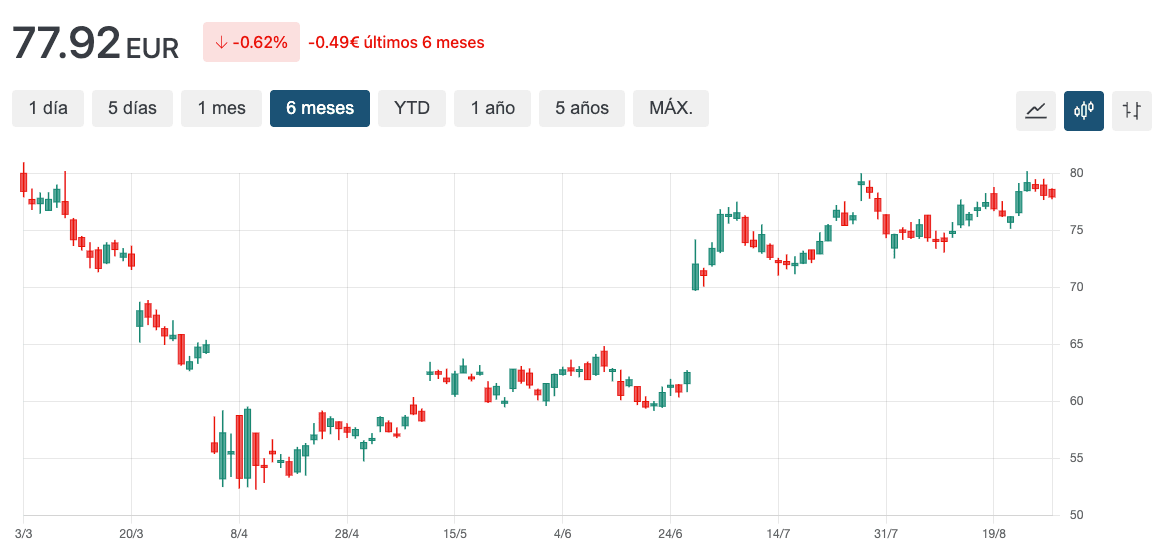The width and height of the screenshot is (1165, 550).
Task: Display the 5 años history
Action: click(582, 108)
